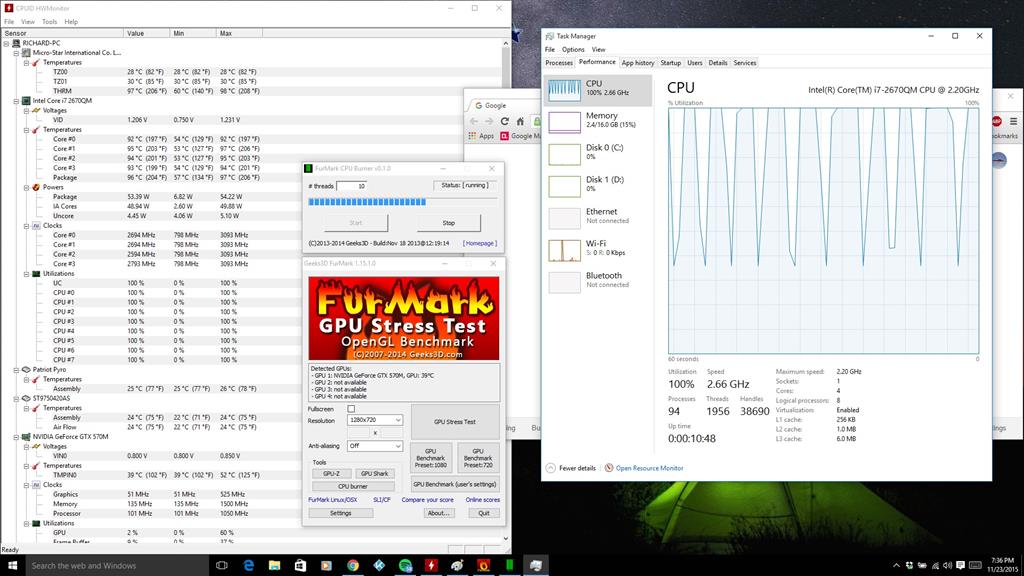
Task: Switch to the App history tab
Action: click(x=637, y=63)
